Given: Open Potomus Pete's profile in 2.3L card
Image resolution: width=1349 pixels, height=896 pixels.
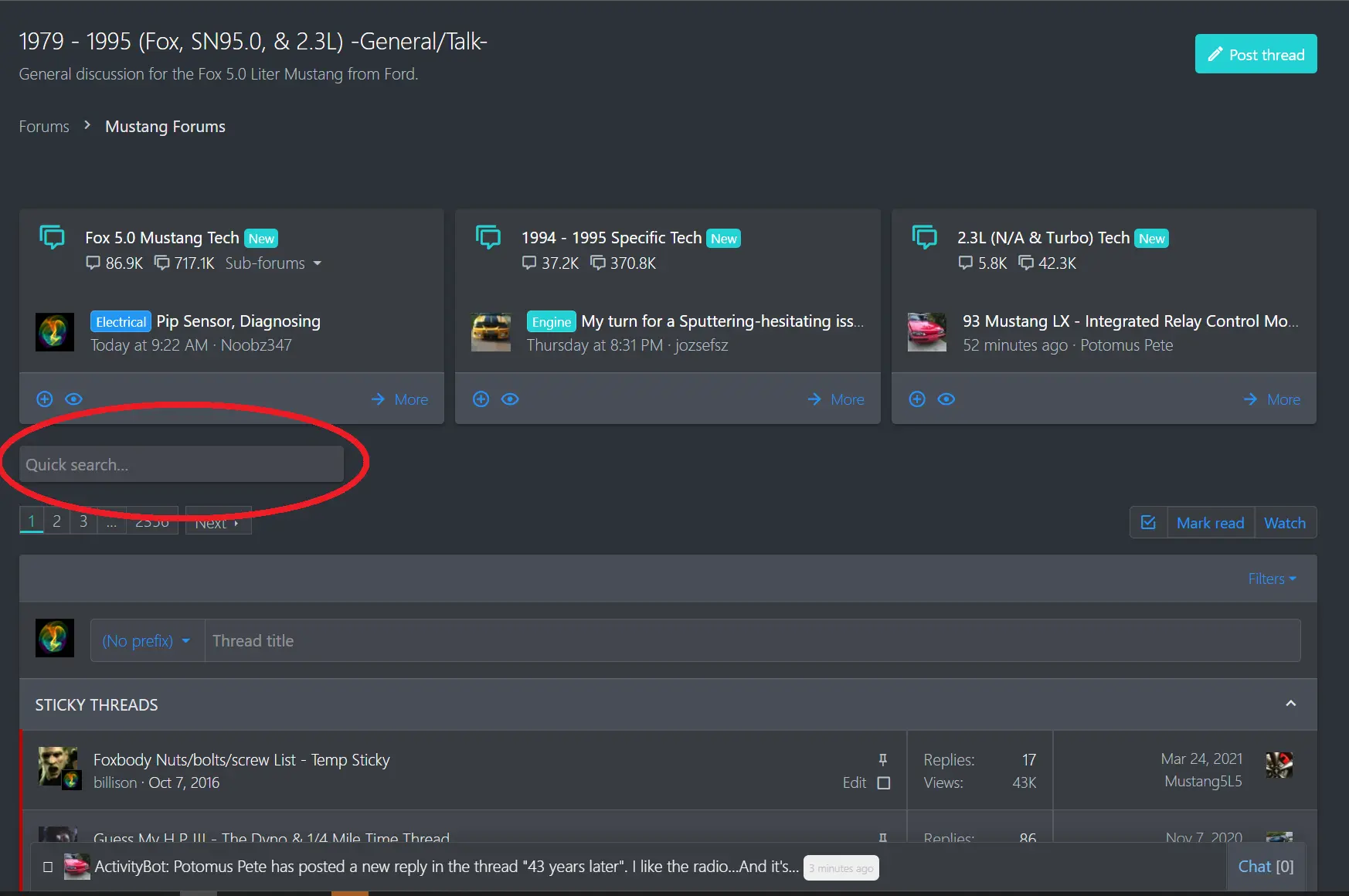Looking at the screenshot, I should pyautogui.click(x=1126, y=345).
